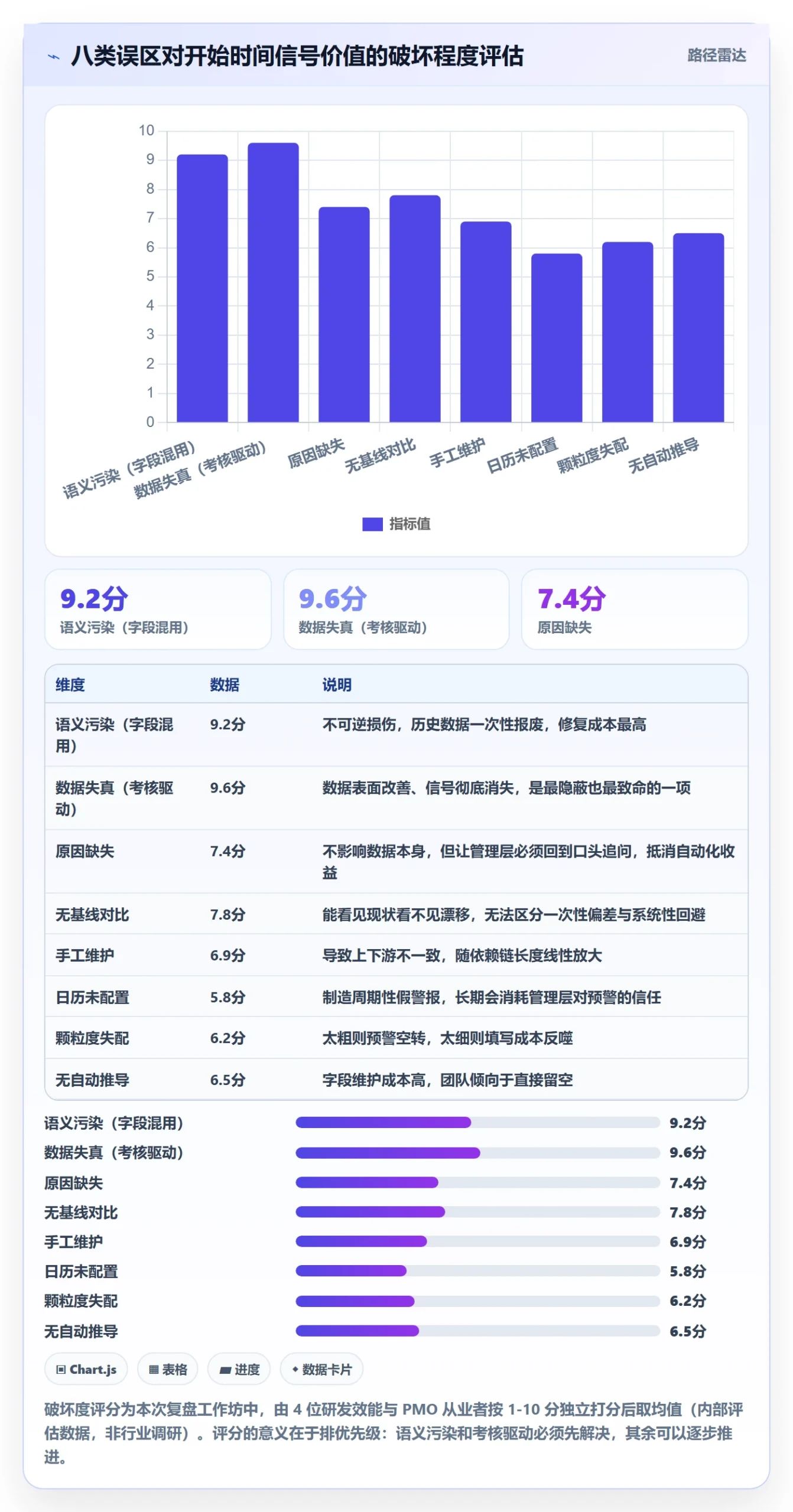Click the 无基线对比 progress bar
Viewport: 793px width, 1512px height.
(477, 1212)
